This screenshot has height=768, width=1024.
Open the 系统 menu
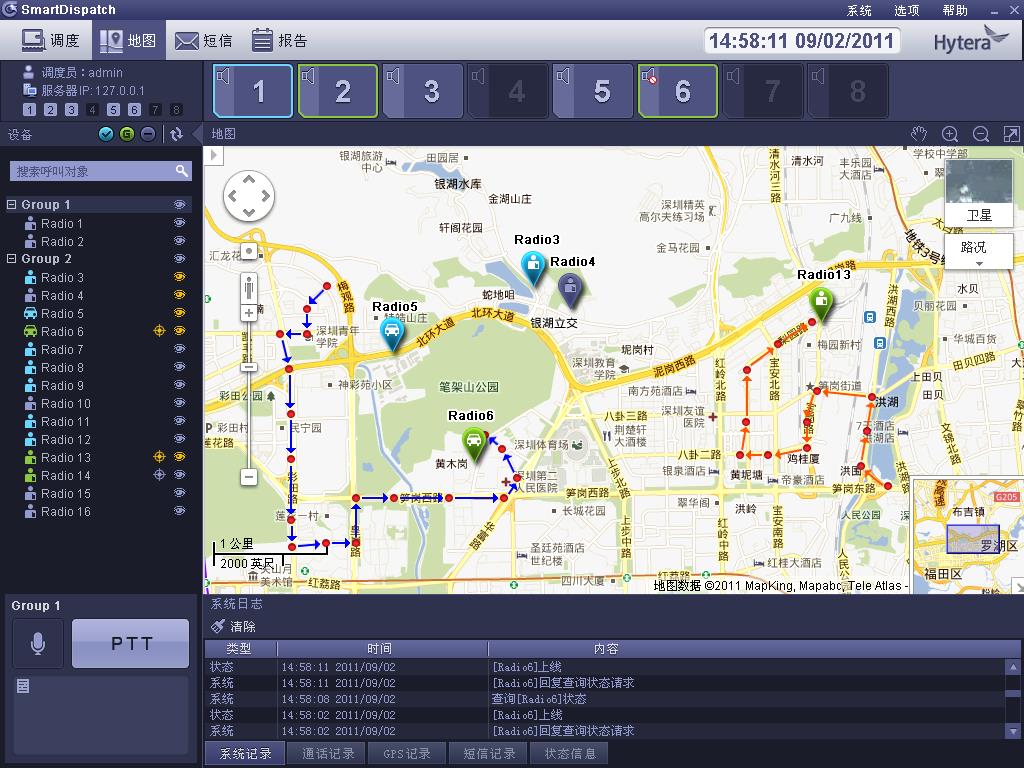tap(859, 10)
